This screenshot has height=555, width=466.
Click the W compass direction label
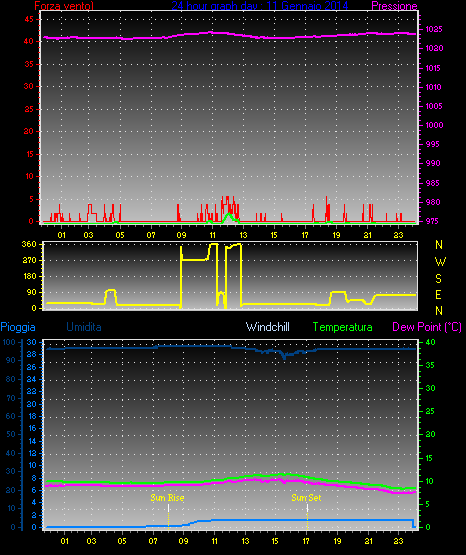coord(440,262)
